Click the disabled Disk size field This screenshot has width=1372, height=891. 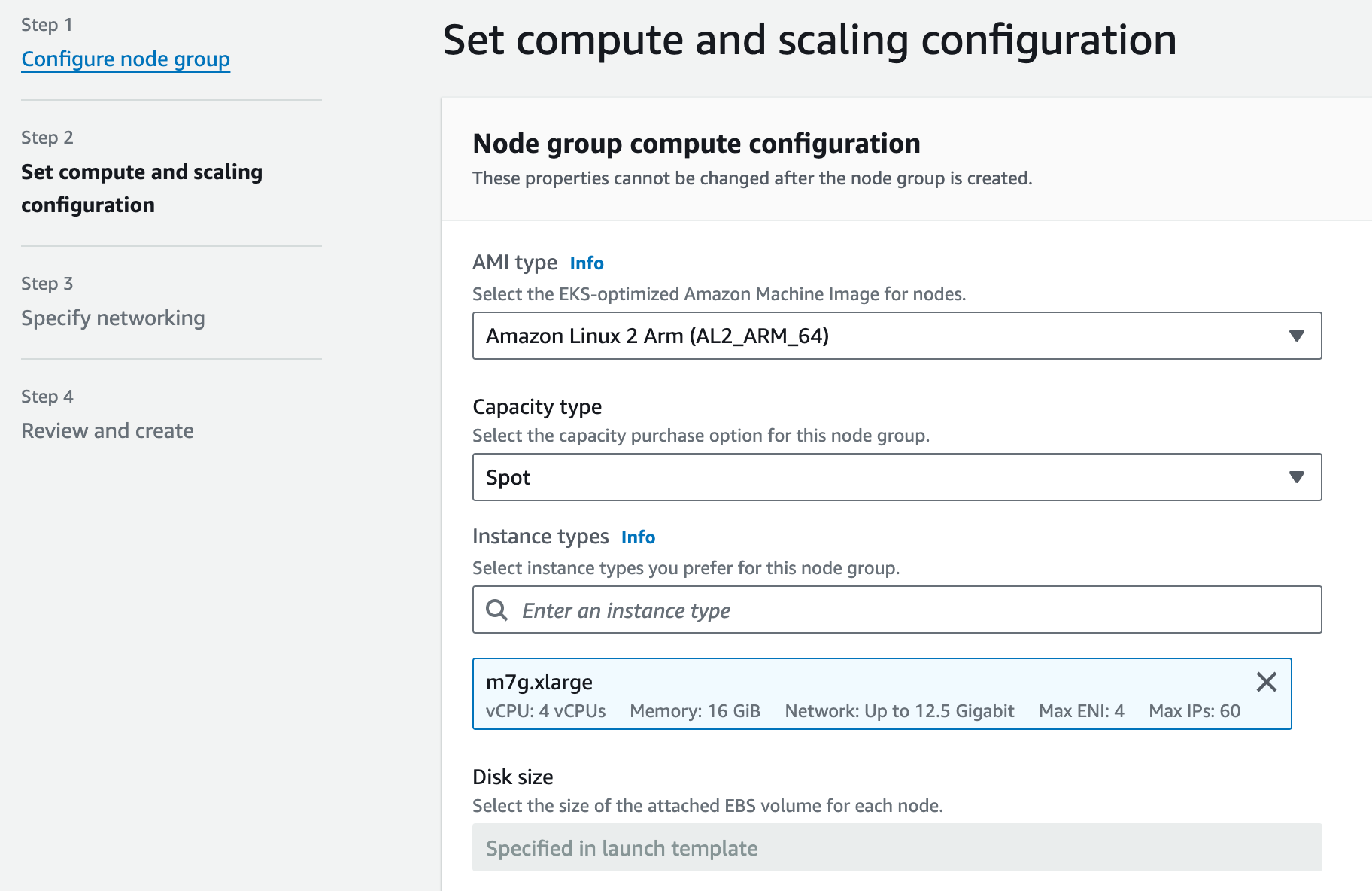[897, 847]
